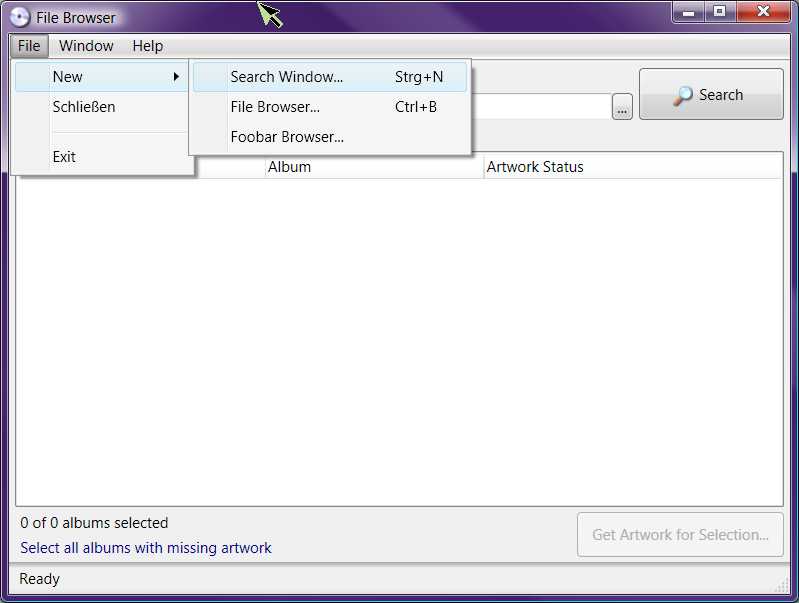Image resolution: width=799 pixels, height=603 pixels.
Task: Sort by the Artwork Status column
Action: tap(632, 167)
